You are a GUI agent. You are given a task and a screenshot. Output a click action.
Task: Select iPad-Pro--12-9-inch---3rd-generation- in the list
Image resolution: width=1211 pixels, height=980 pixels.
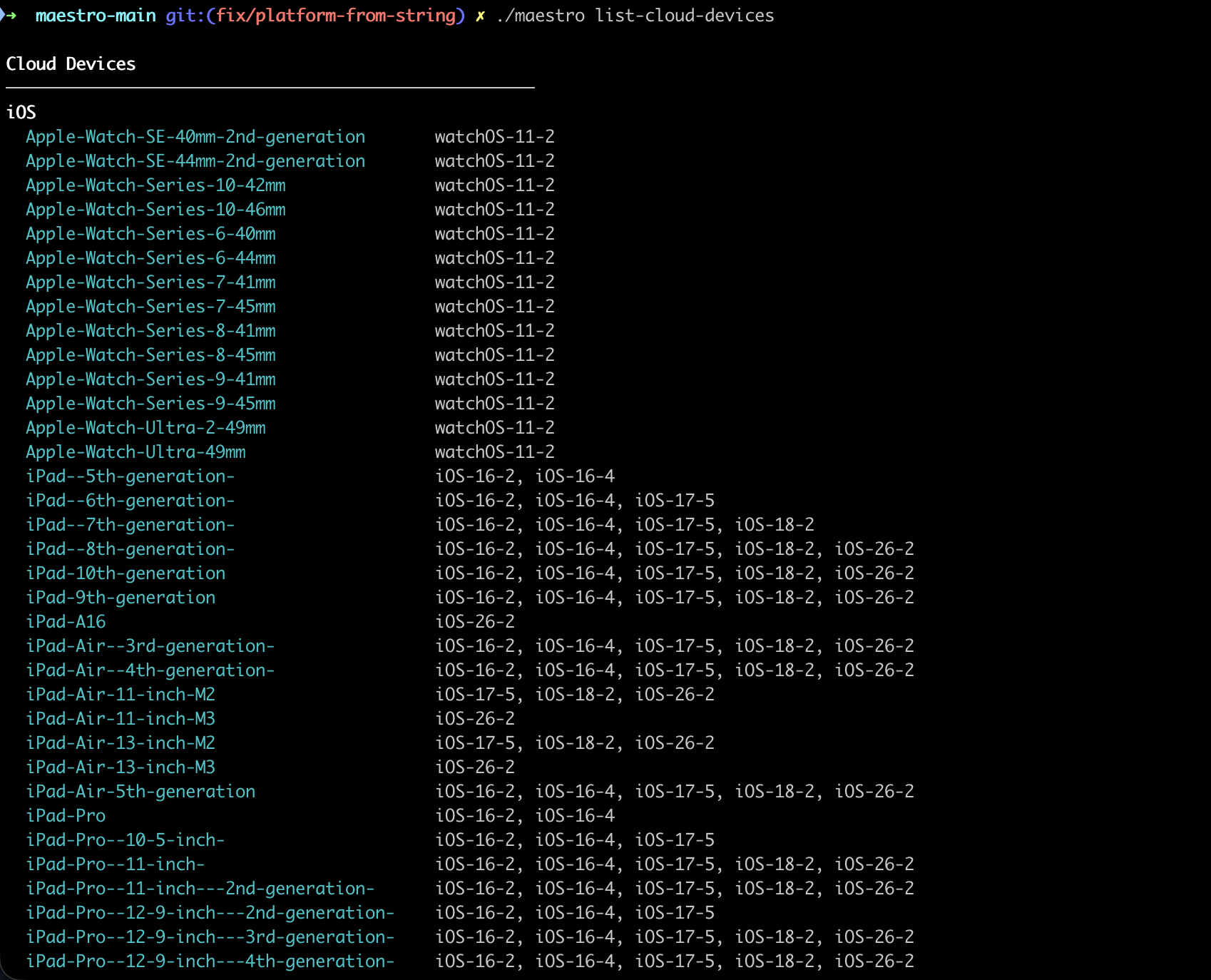click(210, 937)
